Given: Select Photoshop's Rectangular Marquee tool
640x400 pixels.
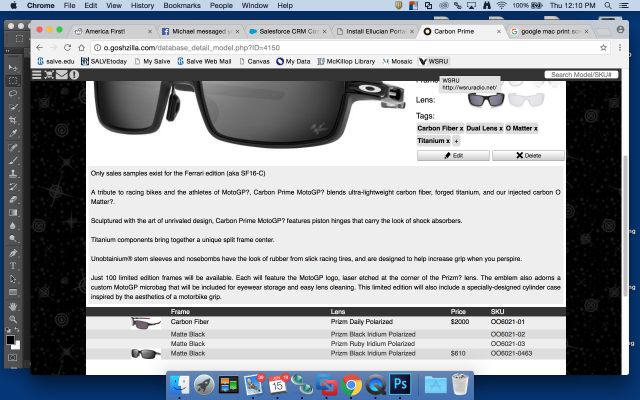Looking at the screenshot, I should tap(13, 80).
